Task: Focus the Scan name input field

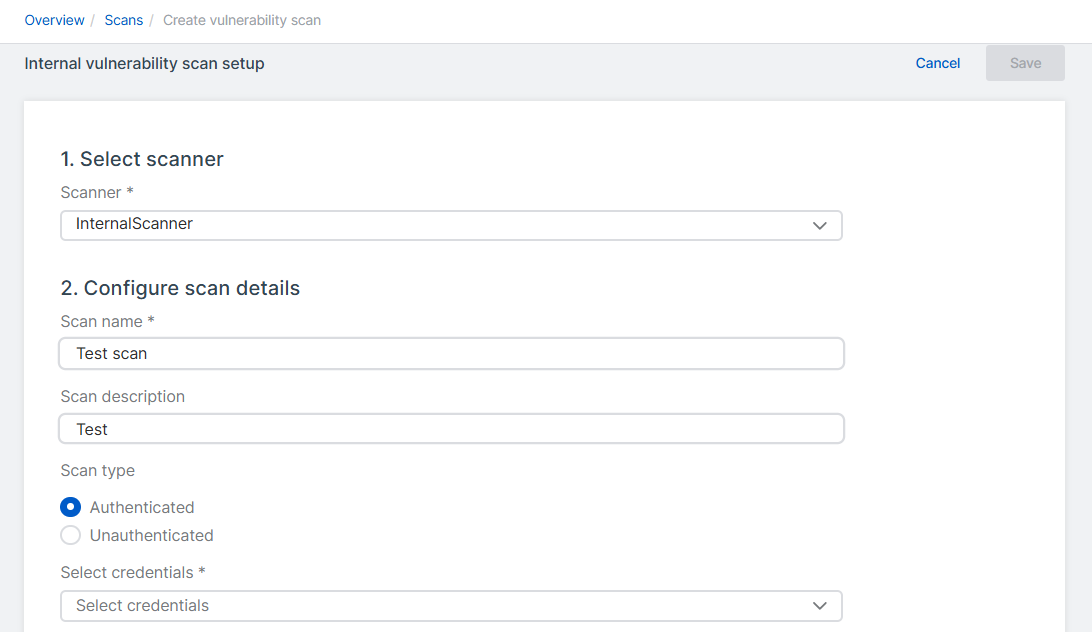Action: 451,353
